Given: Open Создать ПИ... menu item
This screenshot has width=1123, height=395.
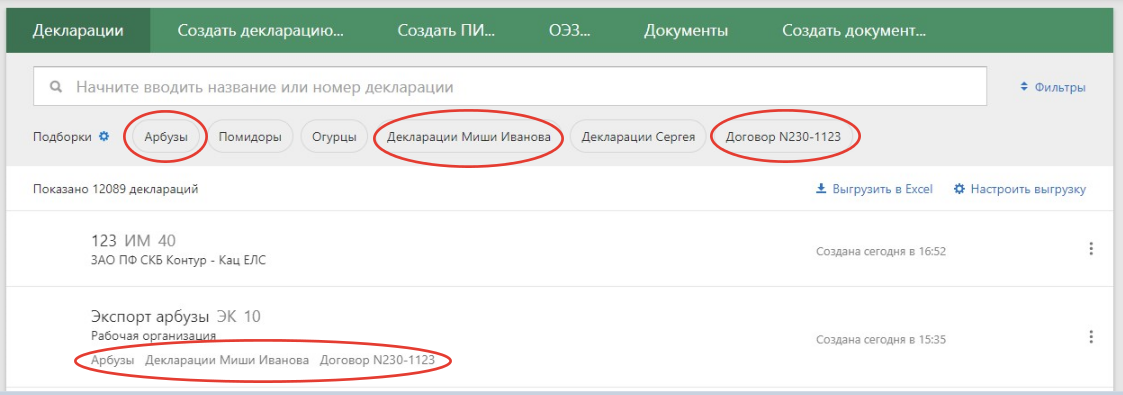Looking at the screenshot, I should (x=447, y=31).
